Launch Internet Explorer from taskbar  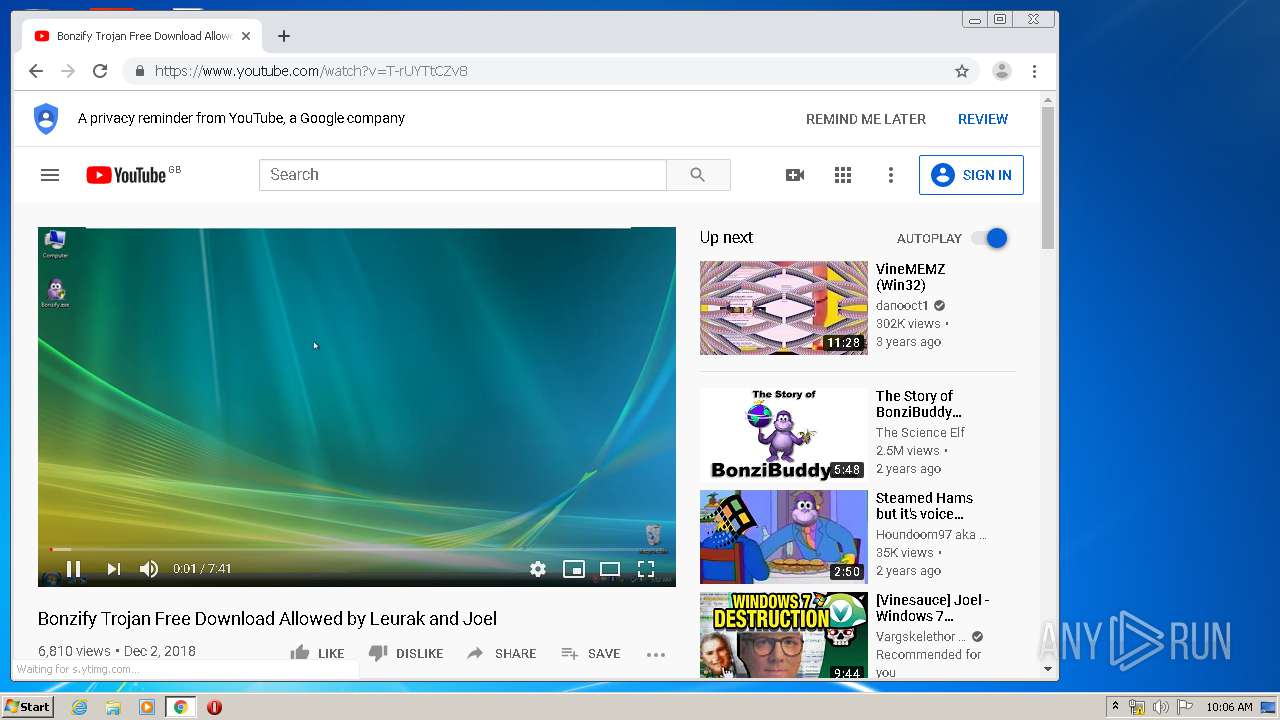coord(79,707)
